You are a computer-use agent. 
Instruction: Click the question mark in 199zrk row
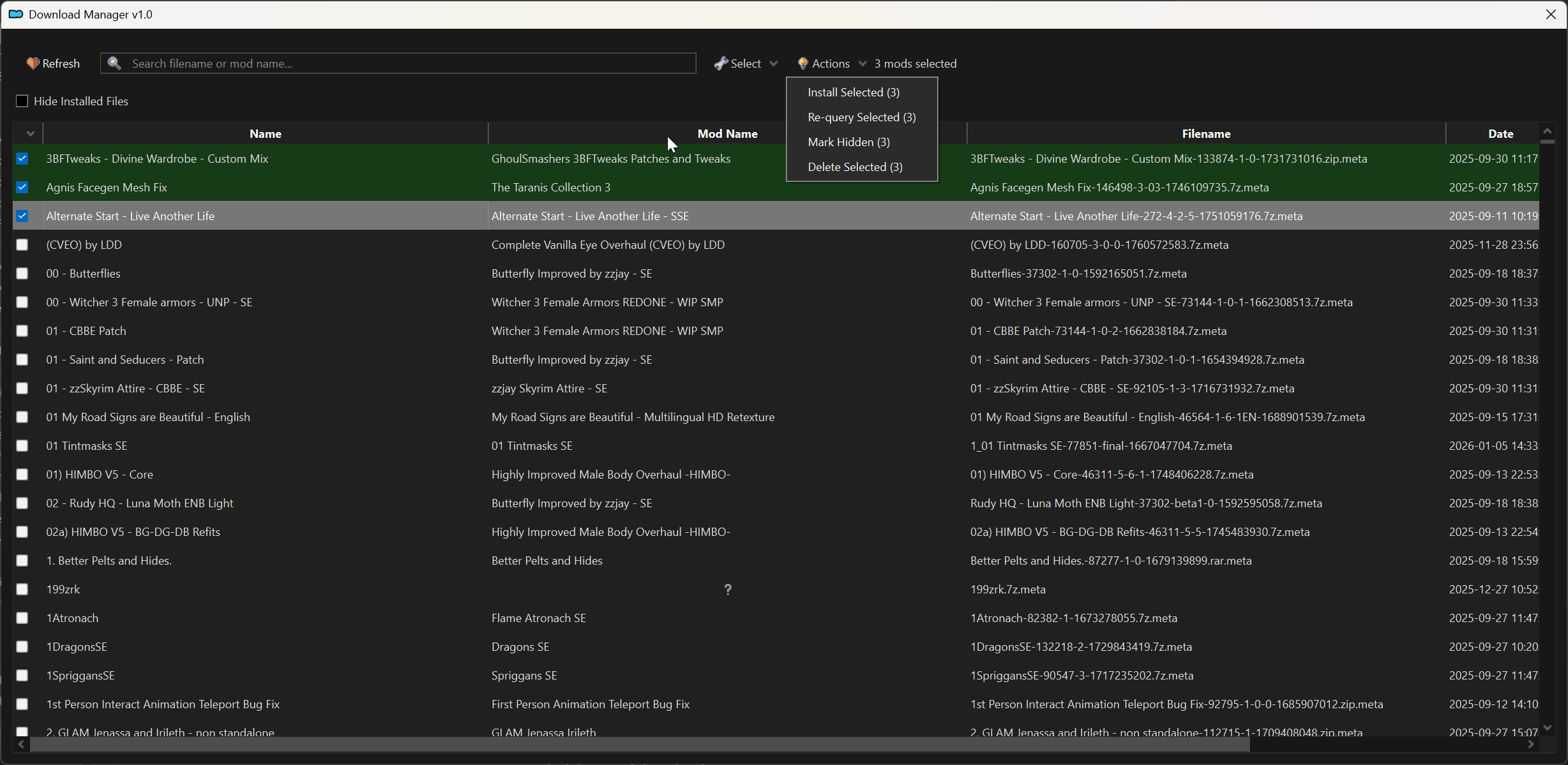point(728,589)
